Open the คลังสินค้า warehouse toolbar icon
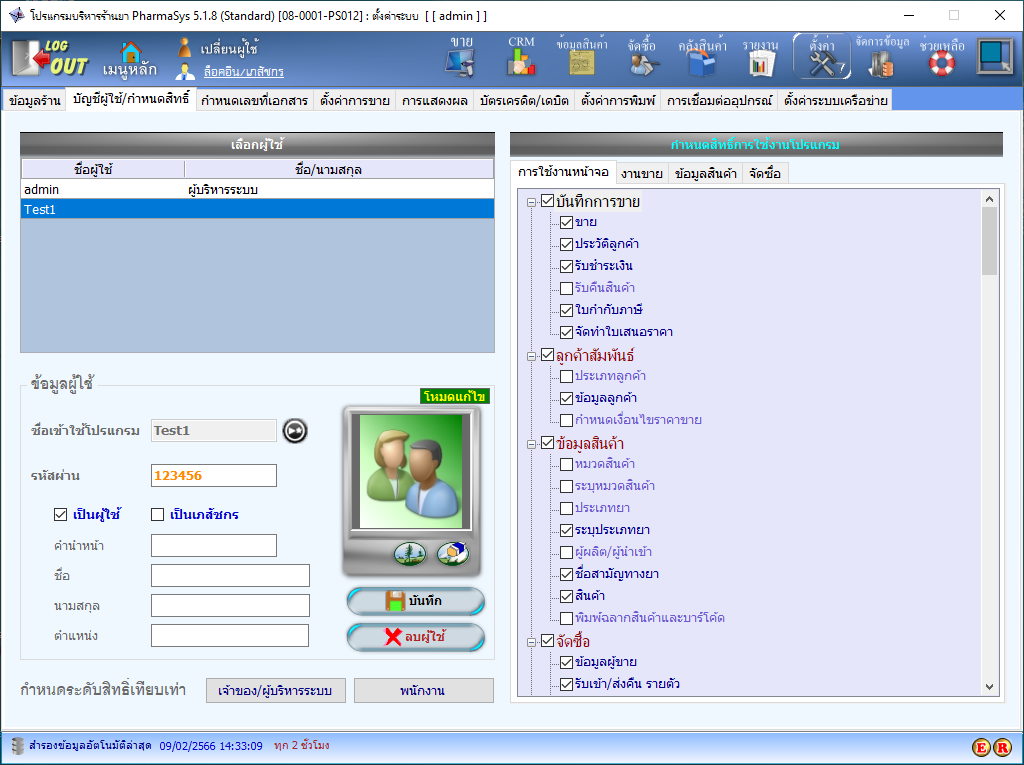The height and width of the screenshot is (765, 1024). (x=702, y=63)
